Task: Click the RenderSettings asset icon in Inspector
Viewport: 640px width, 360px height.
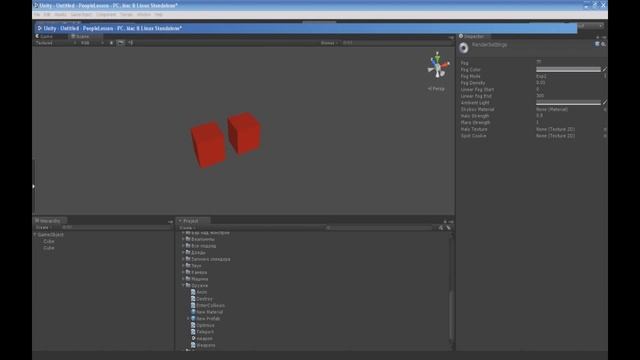Action: (464, 48)
